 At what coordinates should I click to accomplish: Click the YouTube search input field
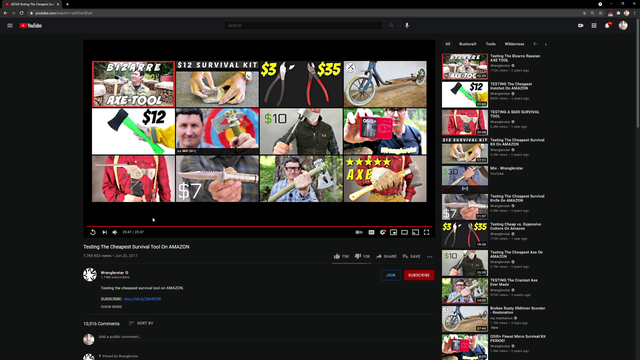pos(303,25)
